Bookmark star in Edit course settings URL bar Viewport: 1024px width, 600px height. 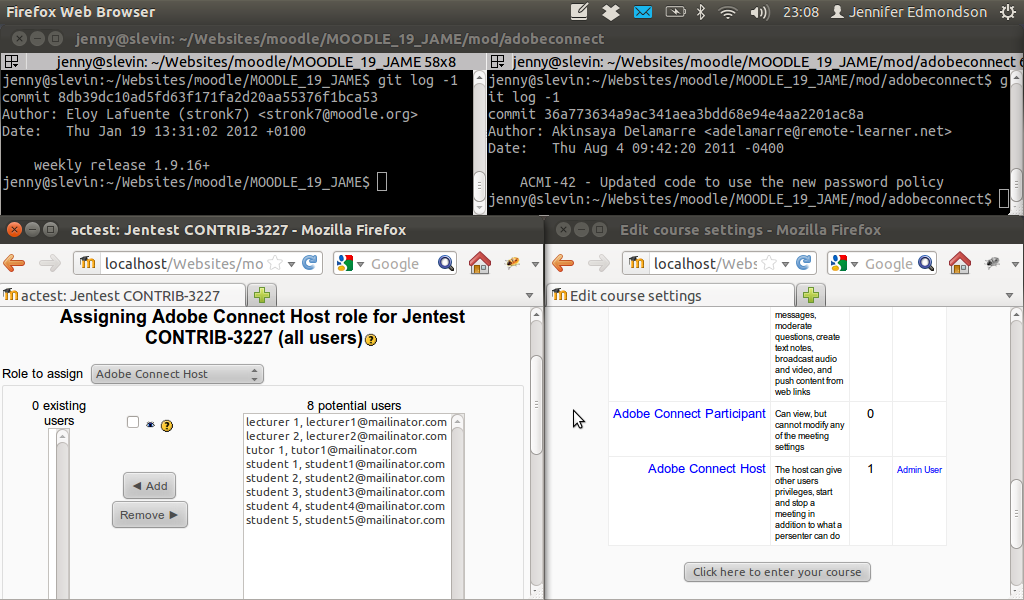[x=769, y=263]
